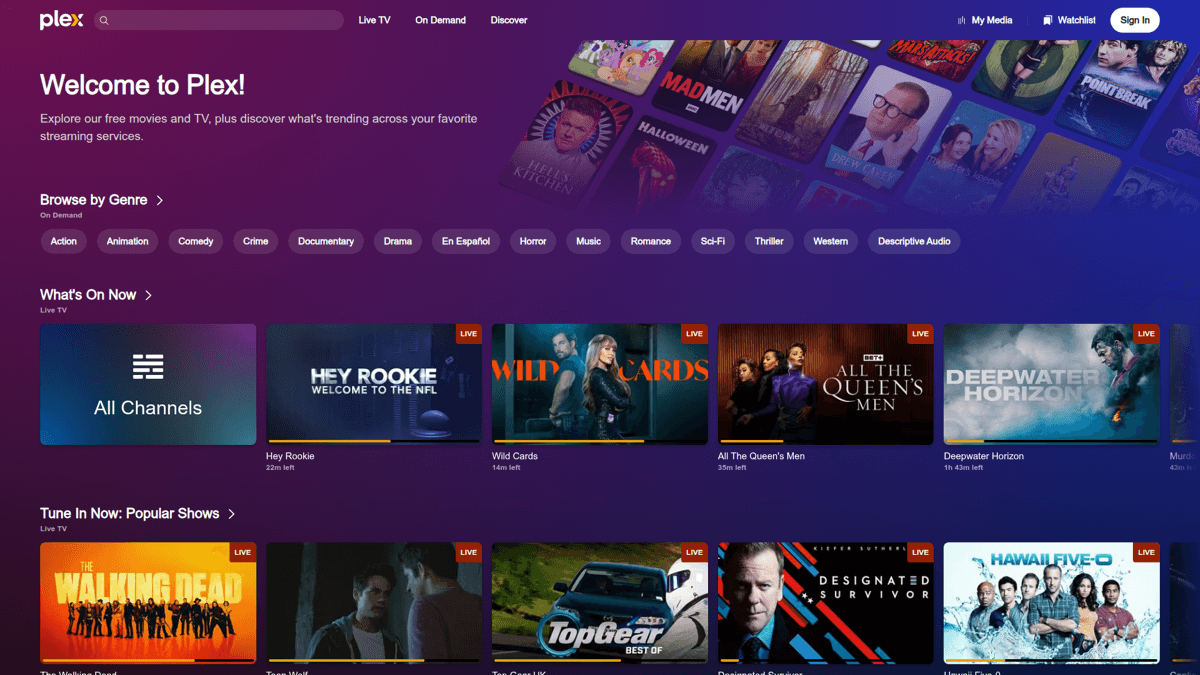Click the Wild Cards progress bar
Screen dimensions: 1200x675
[x=600, y=441]
